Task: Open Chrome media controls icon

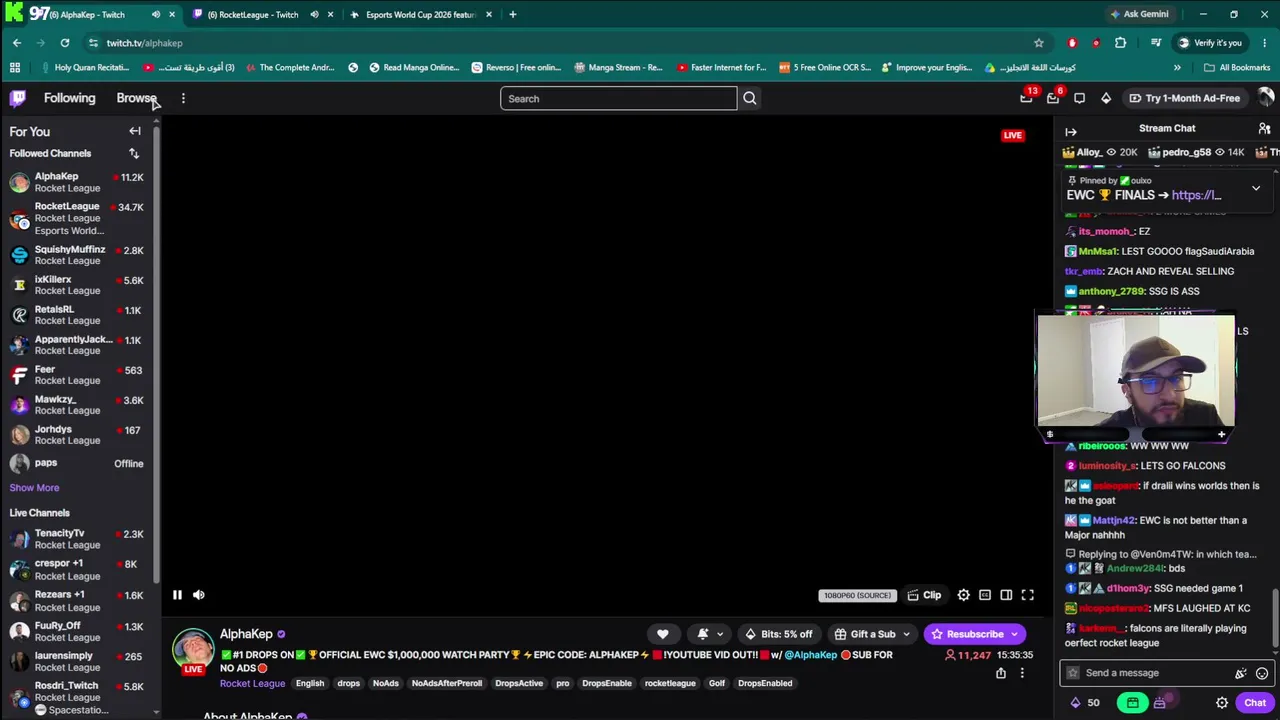Action: point(1156,43)
